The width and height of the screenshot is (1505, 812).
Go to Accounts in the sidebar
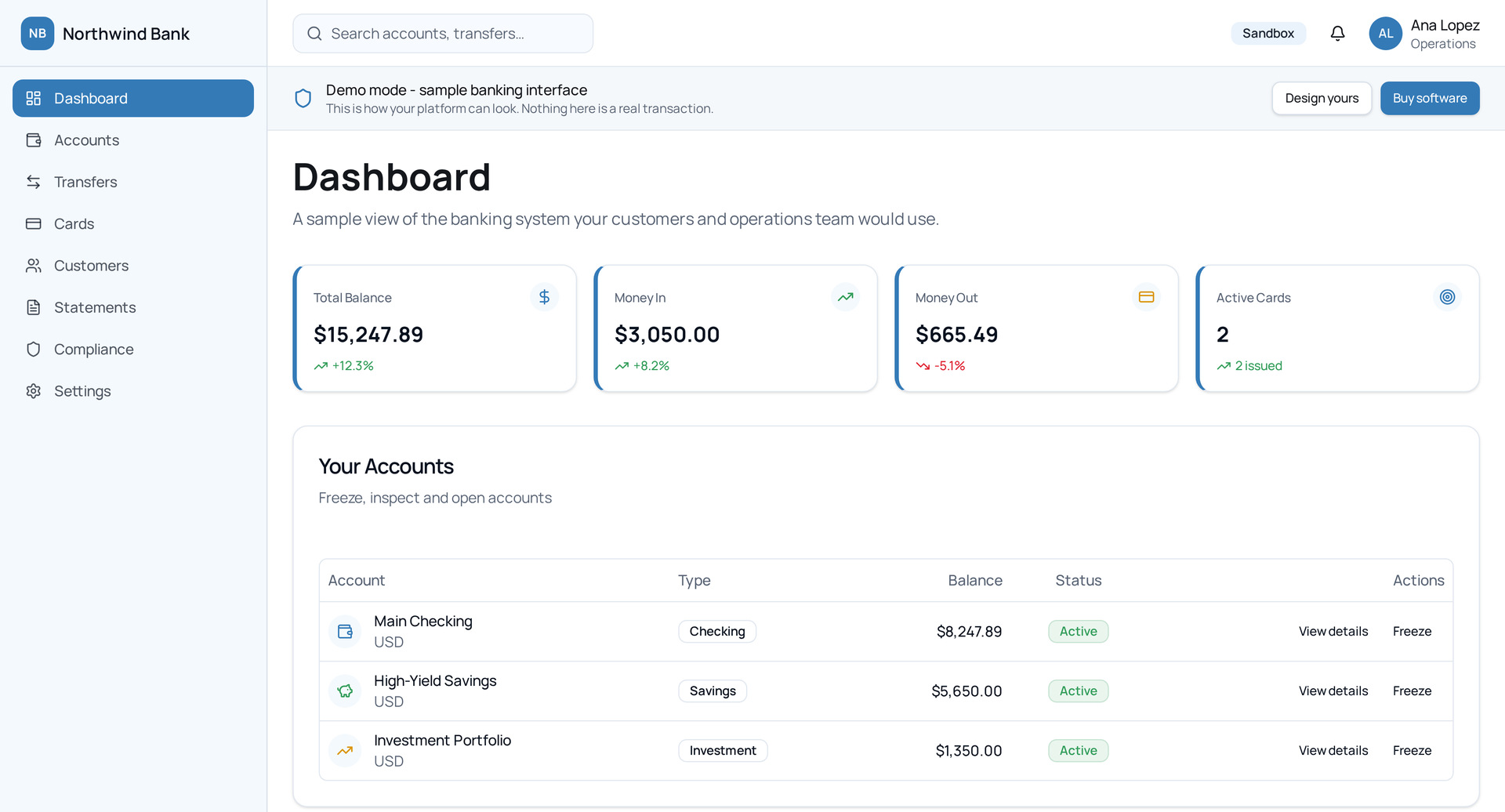(x=133, y=140)
